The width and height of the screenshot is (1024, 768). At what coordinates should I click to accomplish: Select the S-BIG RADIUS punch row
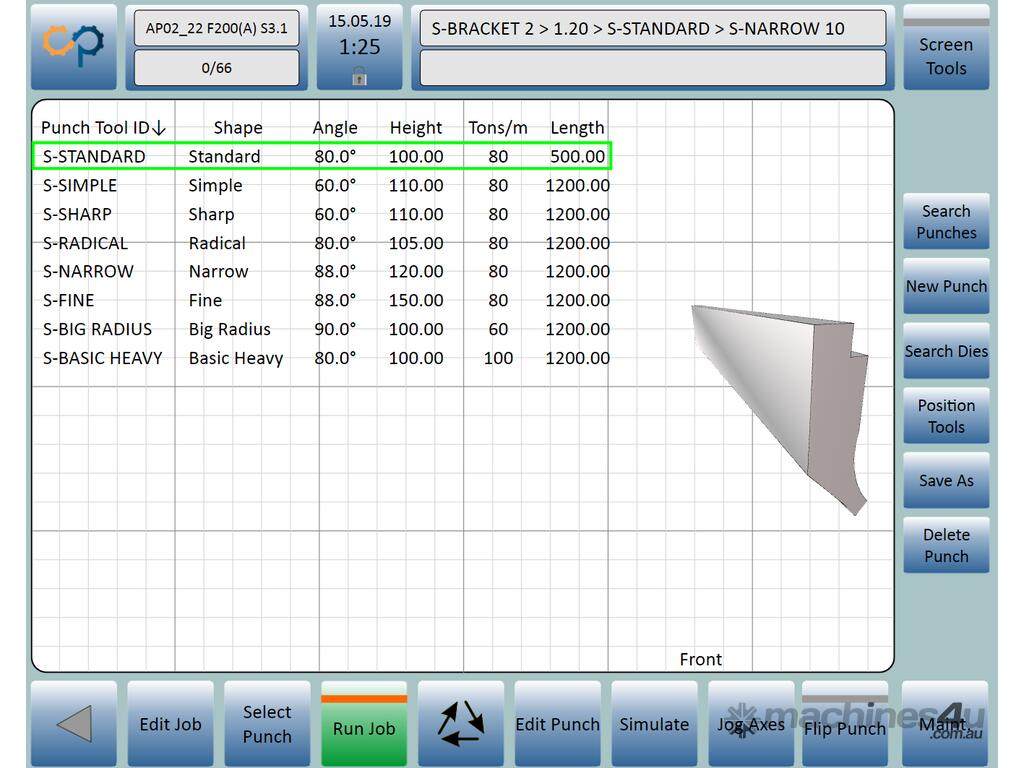pos(320,329)
